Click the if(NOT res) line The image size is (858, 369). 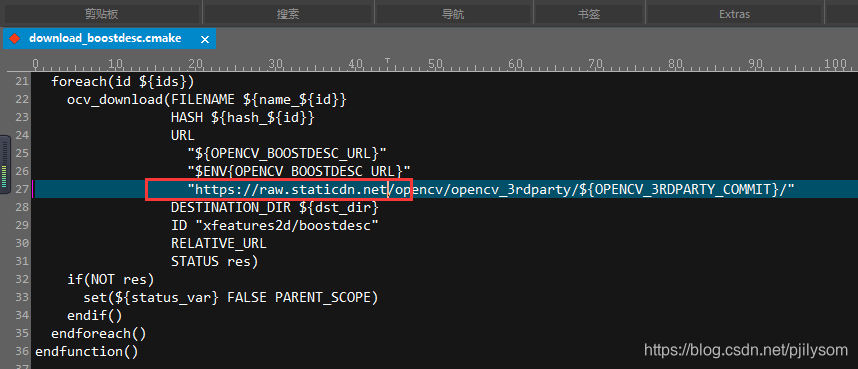point(111,279)
